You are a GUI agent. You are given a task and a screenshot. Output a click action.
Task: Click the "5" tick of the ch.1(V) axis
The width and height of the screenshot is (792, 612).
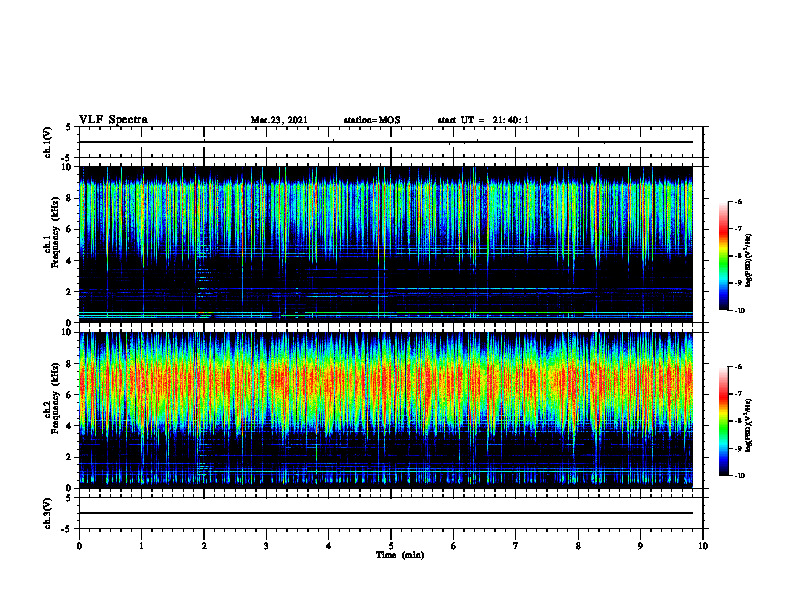pos(69,127)
